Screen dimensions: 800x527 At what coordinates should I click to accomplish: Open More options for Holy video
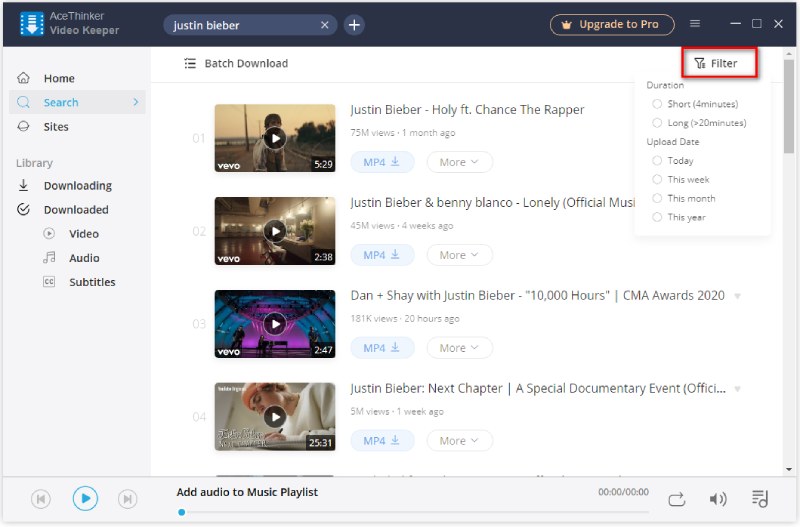pos(460,162)
